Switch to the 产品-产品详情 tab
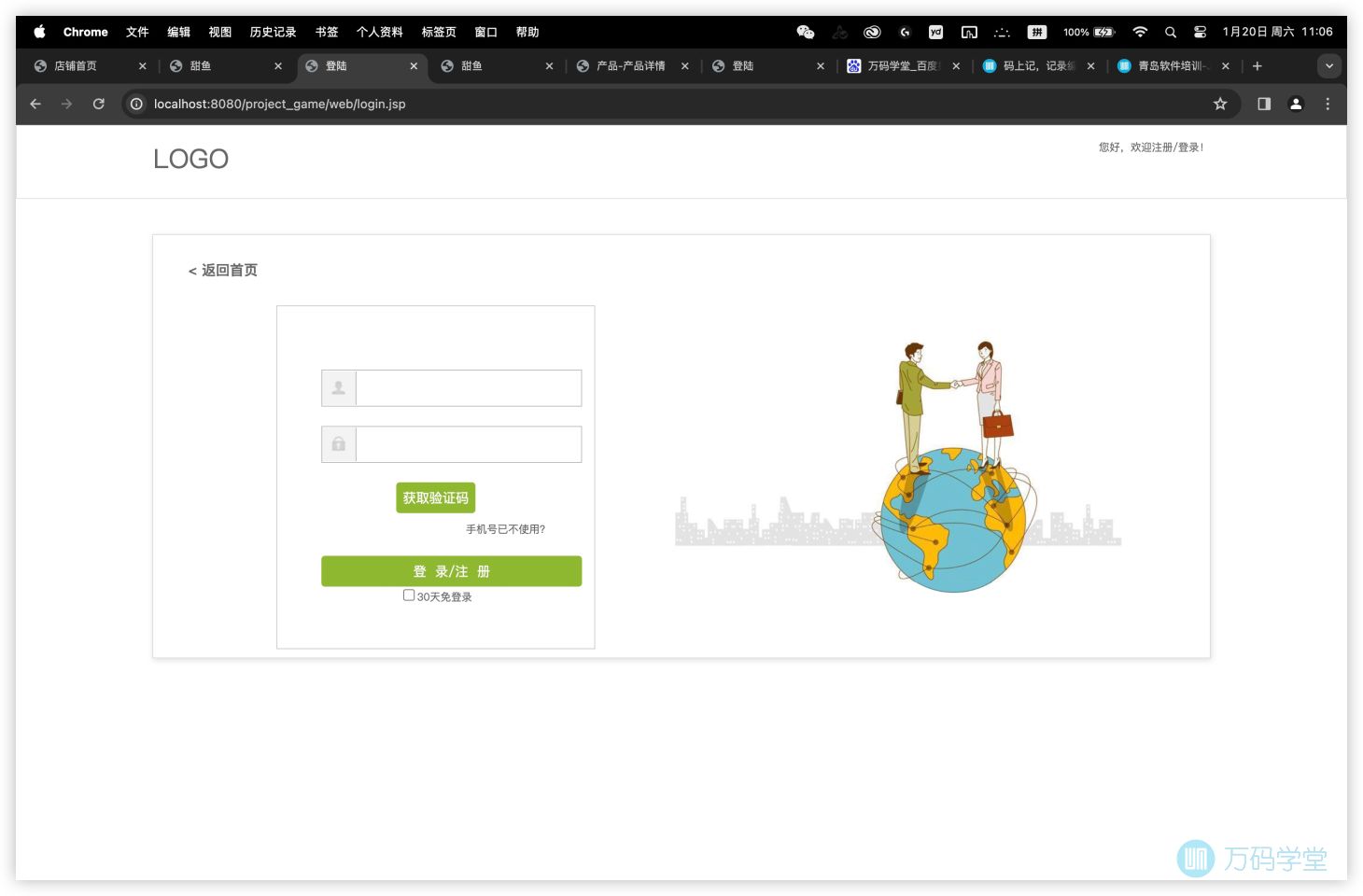 pyautogui.click(x=630, y=66)
